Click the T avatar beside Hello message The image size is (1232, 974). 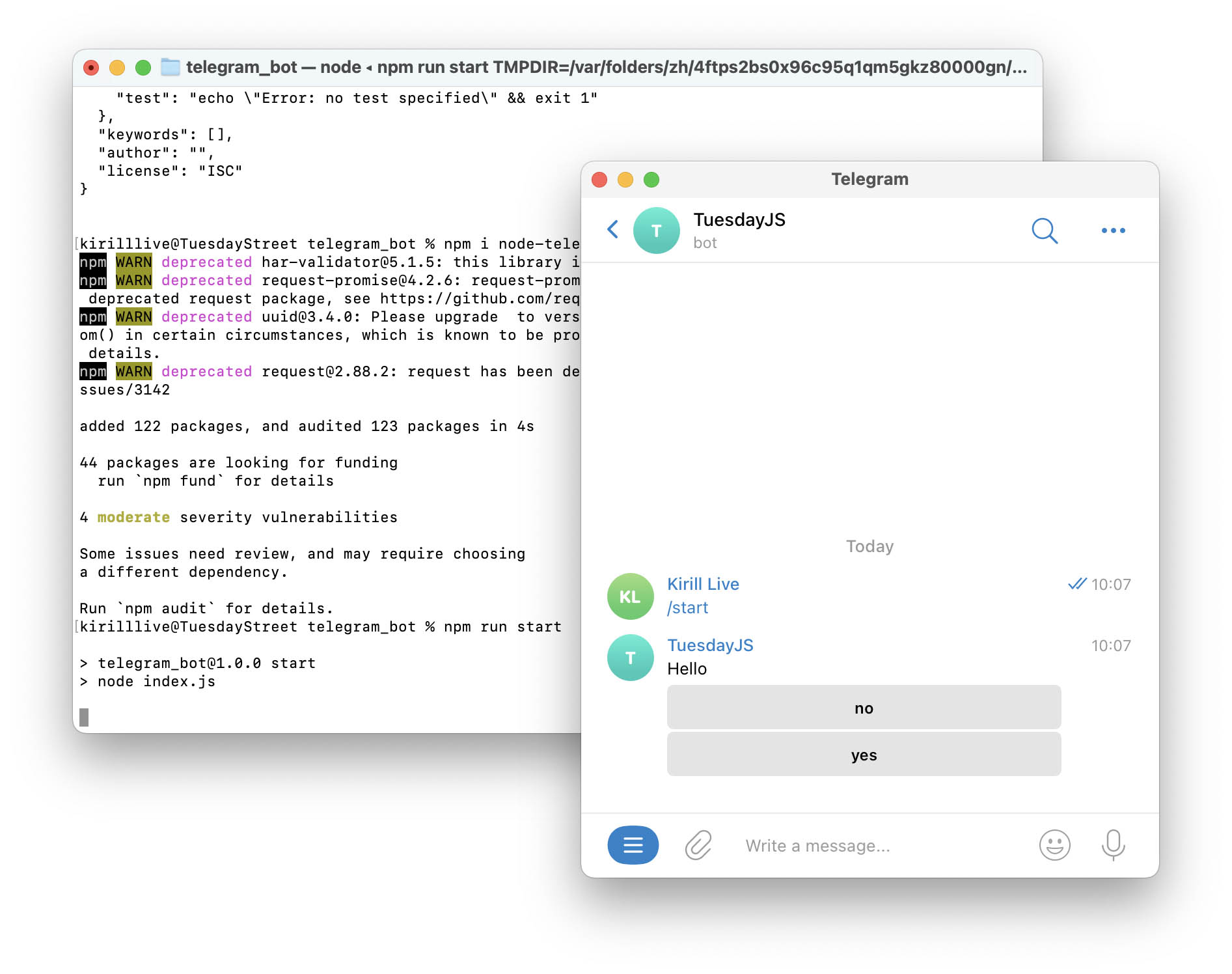tap(630, 658)
